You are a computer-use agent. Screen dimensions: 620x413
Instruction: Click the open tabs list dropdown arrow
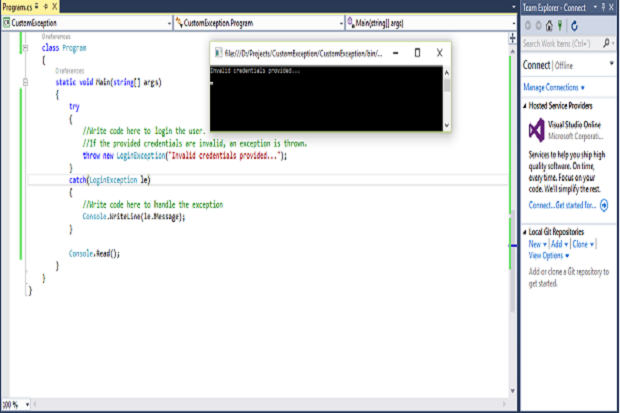point(514,7)
